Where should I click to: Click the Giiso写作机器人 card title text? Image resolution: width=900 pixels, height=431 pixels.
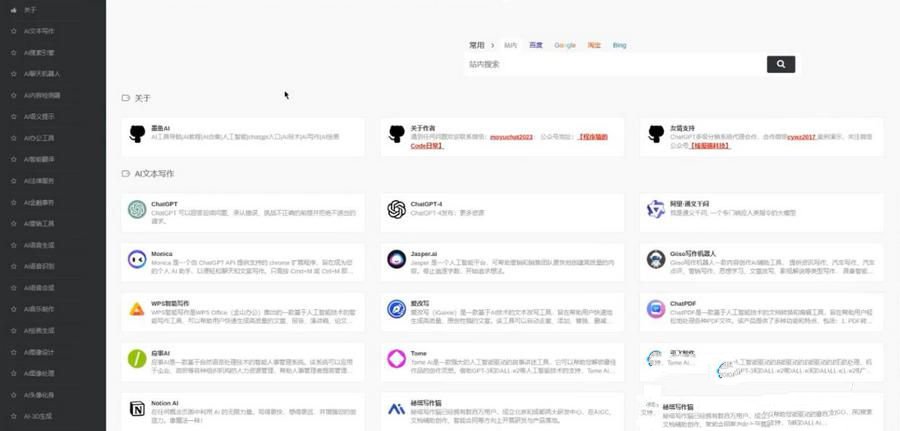pyautogui.click(x=693, y=254)
